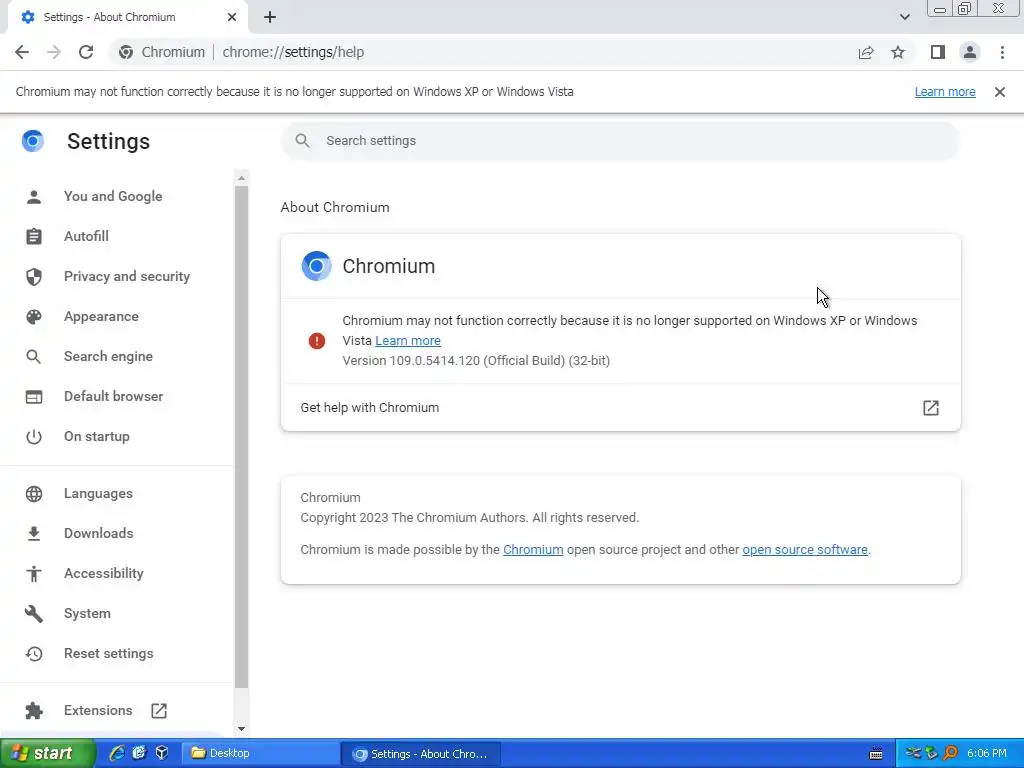Screen dimensions: 1024x768
Task: Click the Languages globe icon
Action: (34, 494)
